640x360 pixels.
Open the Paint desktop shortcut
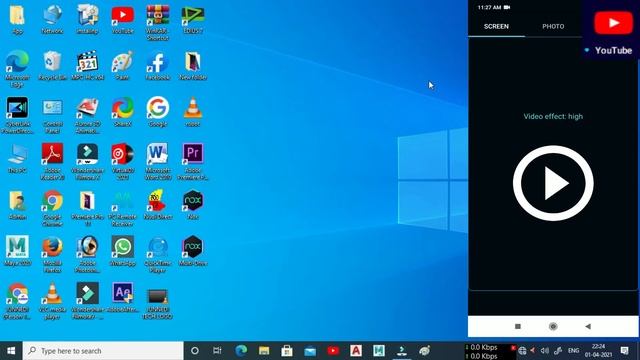122,65
